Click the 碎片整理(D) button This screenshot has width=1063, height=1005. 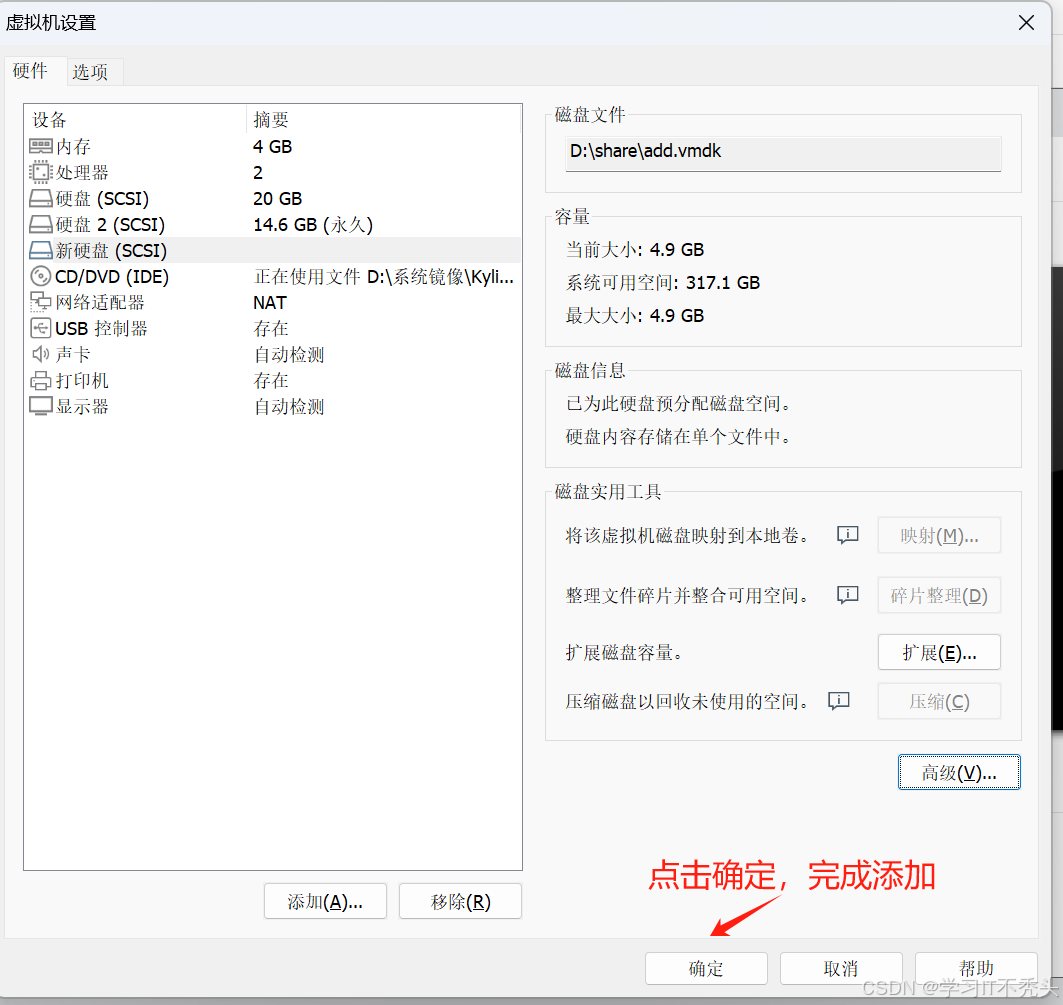(x=939, y=595)
